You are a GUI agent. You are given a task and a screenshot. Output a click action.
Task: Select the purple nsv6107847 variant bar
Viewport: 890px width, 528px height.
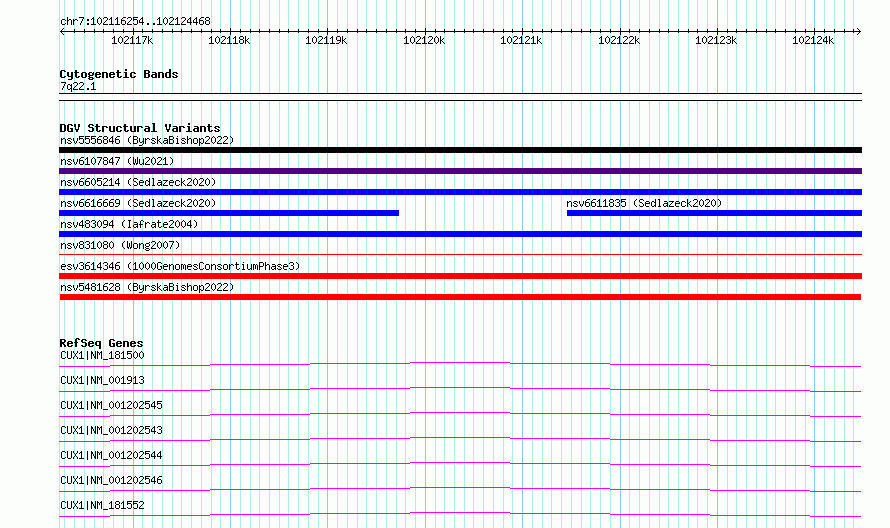click(x=460, y=171)
